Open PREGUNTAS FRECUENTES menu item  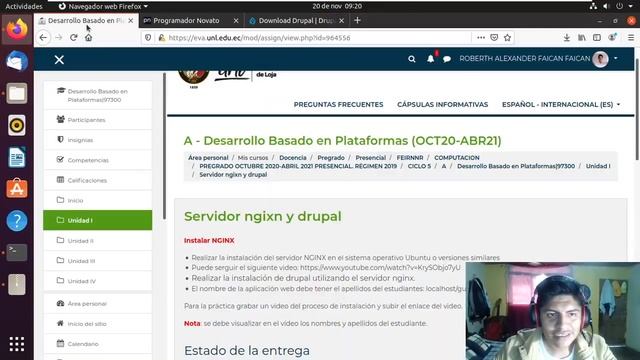tap(338, 104)
